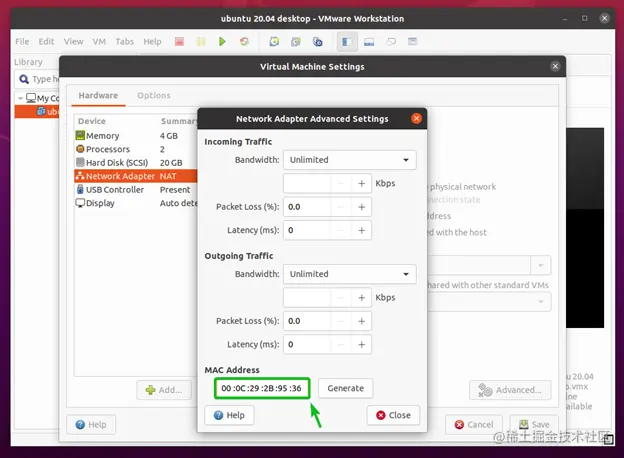
Task: Click the Advanced... button
Action: [510, 390]
